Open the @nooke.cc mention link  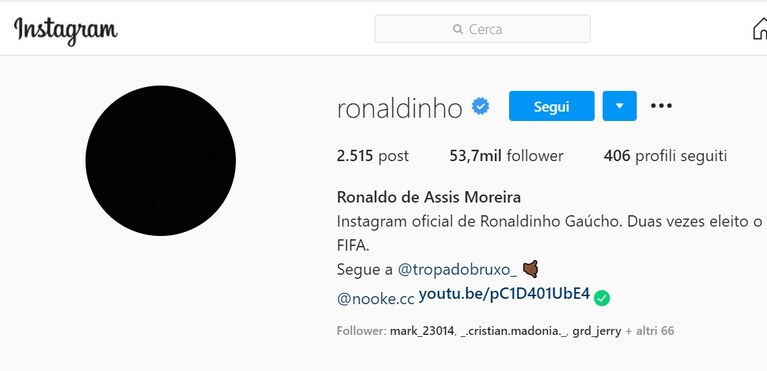coord(376,299)
